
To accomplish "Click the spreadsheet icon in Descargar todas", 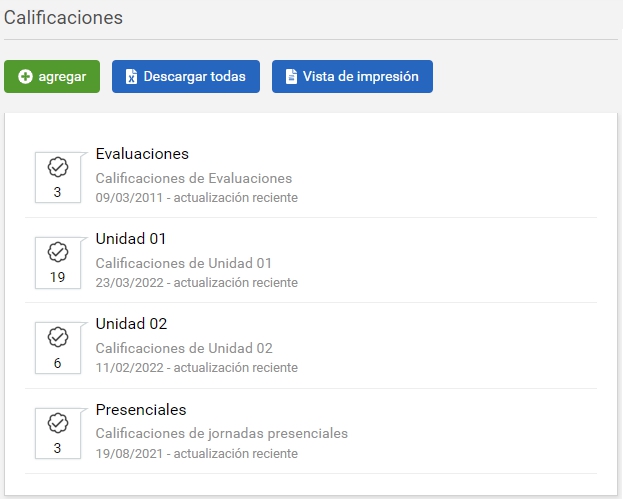I will click(131, 77).
